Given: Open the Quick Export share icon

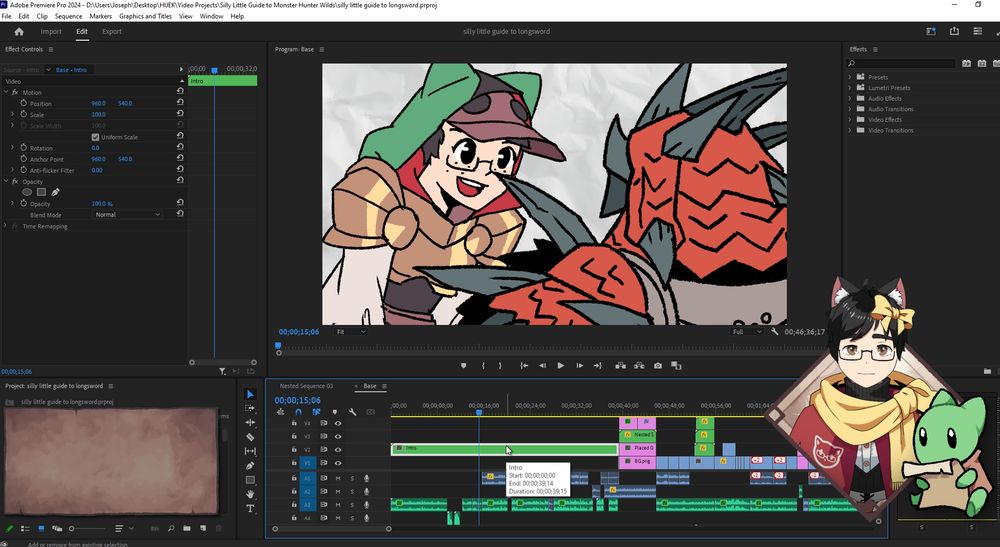Looking at the screenshot, I should click(954, 31).
